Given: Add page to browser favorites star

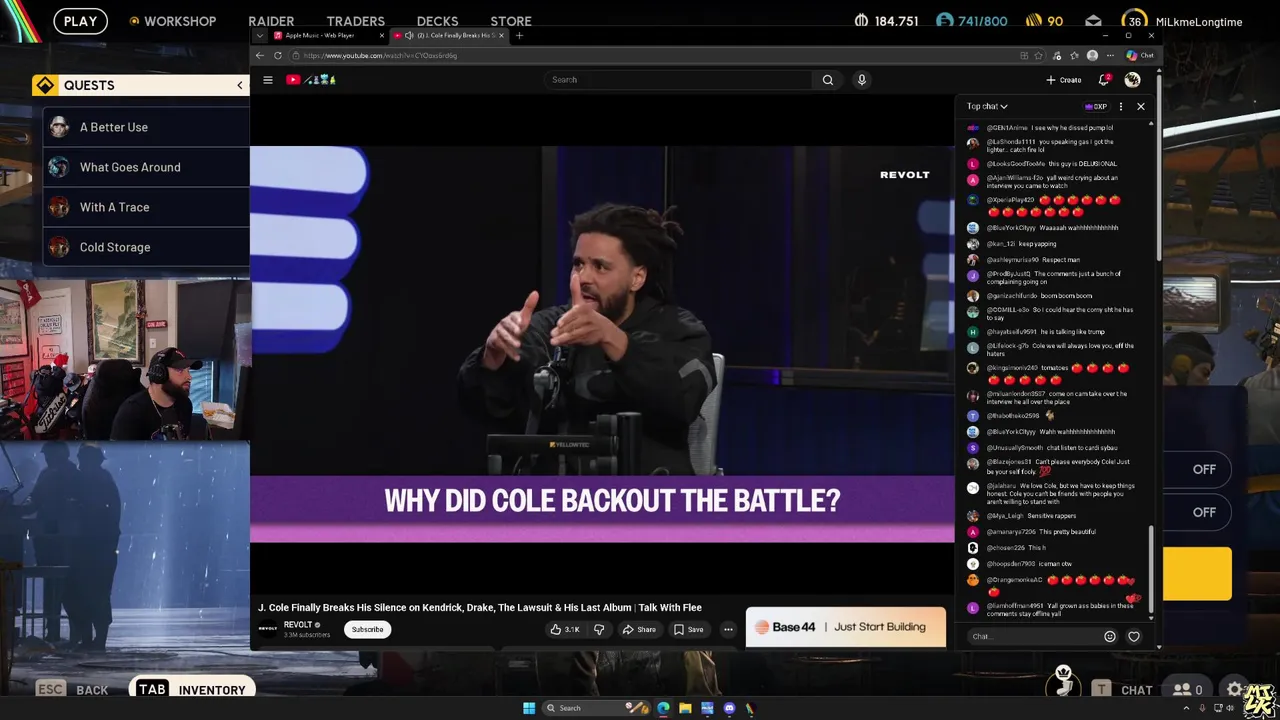Looking at the screenshot, I should point(1039,56).
